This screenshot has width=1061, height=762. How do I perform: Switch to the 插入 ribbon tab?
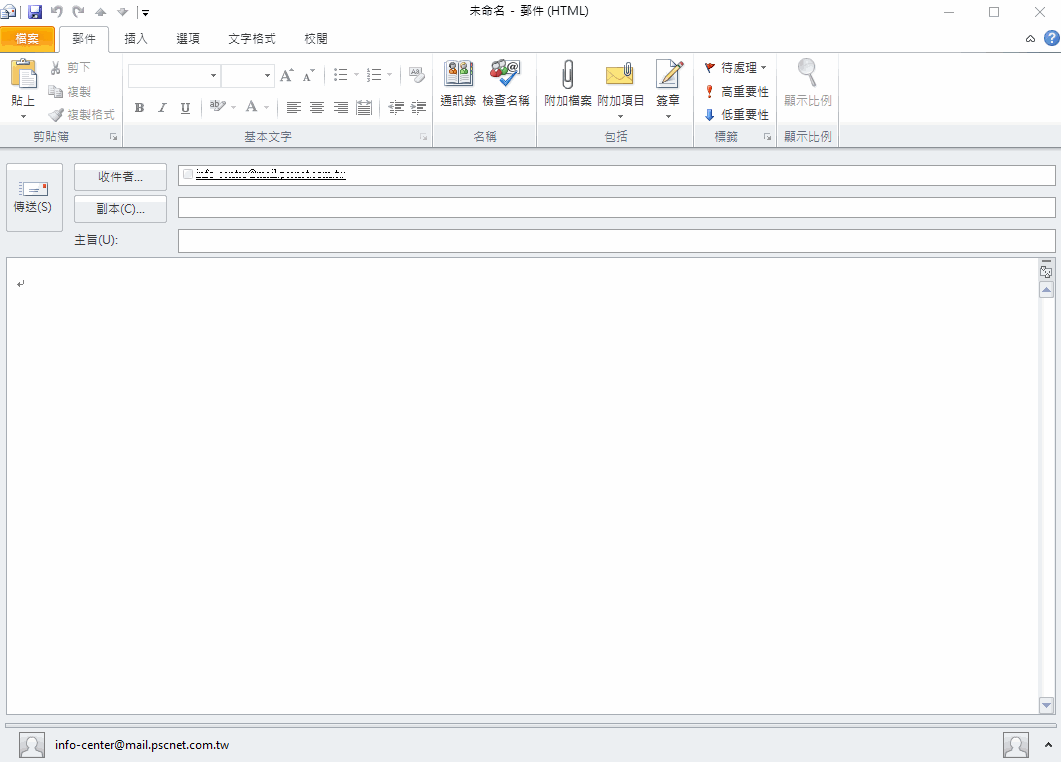pyautogui.click(x=136, y=39)
